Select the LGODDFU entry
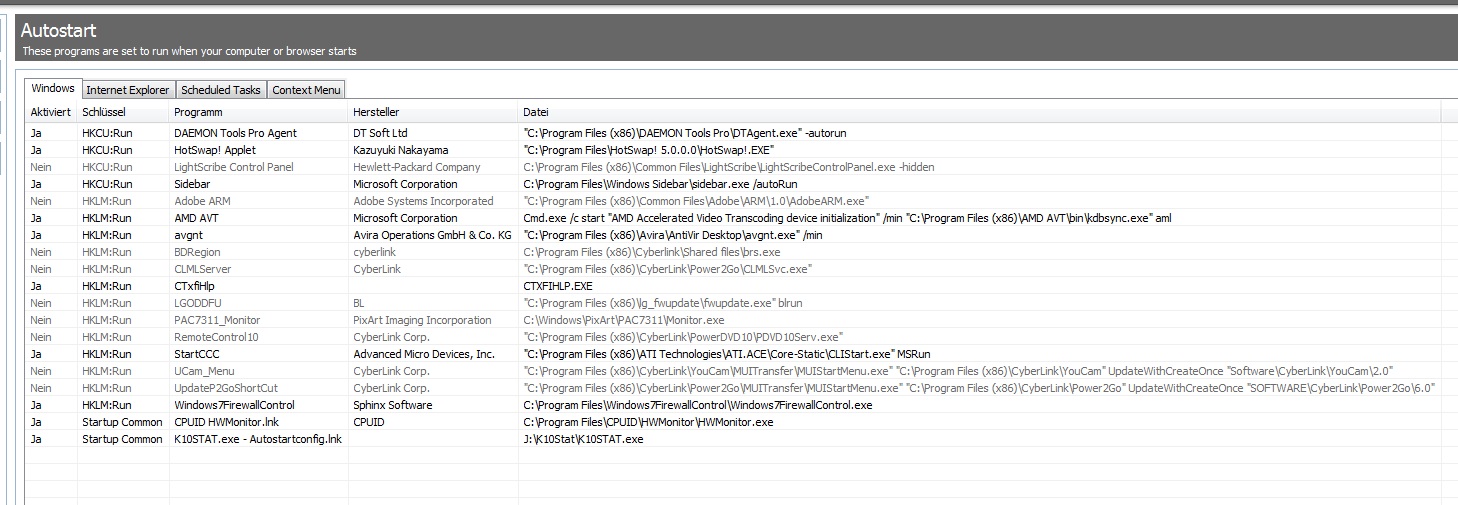This screenshot has height=505, width=1458. tap(199, 303)
